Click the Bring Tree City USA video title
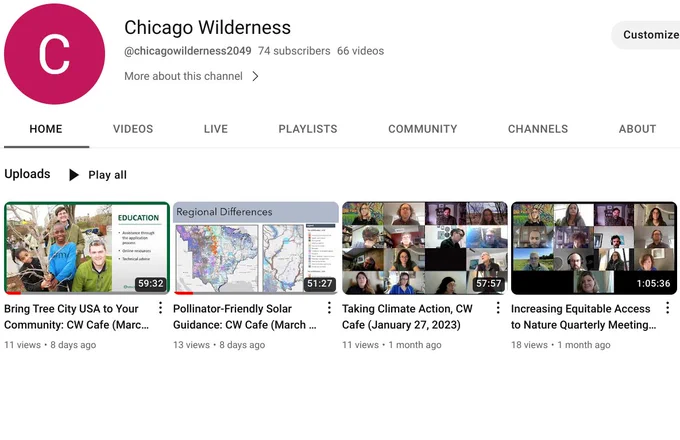This screenshot has height=440, width=680. 77,317
